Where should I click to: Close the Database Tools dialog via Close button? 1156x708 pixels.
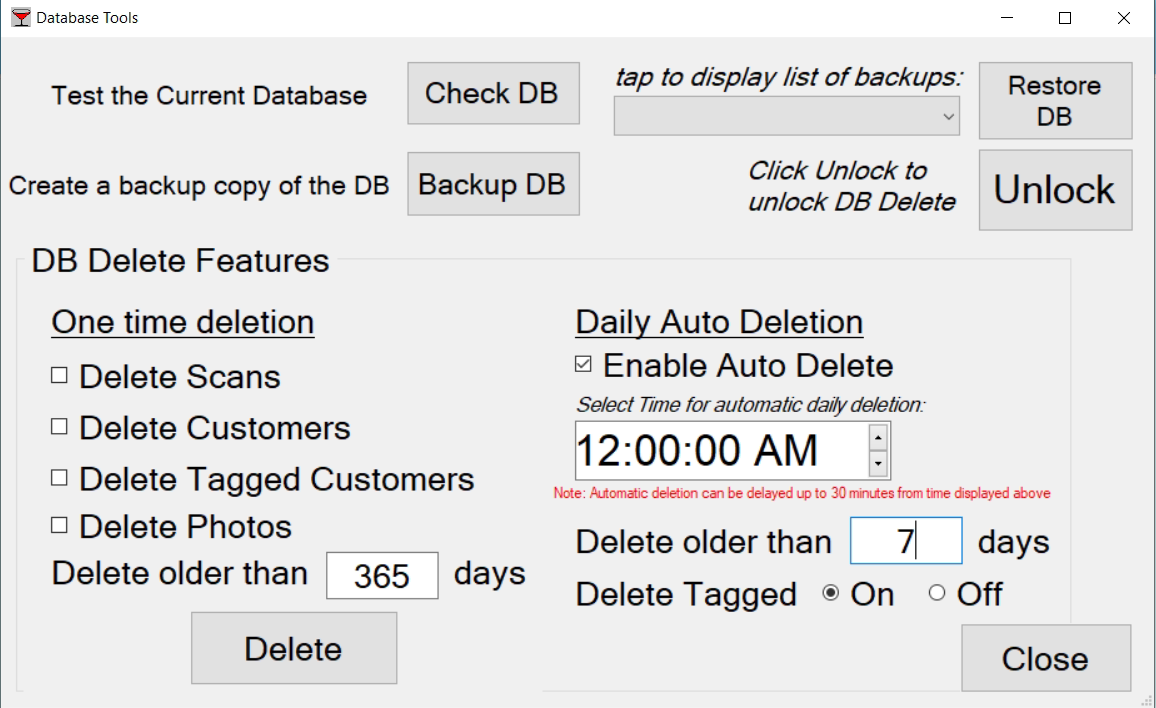coord(1045,658)
